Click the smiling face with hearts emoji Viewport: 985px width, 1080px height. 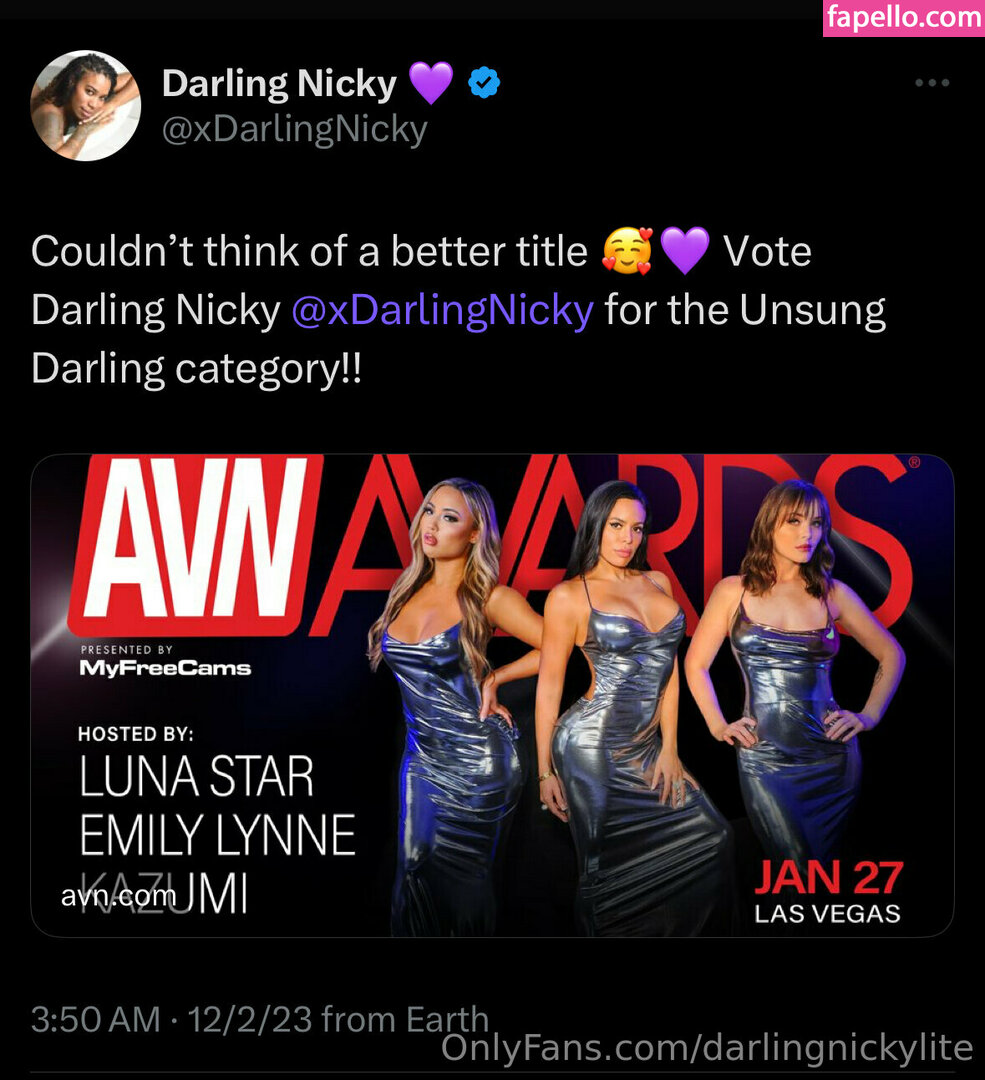coord(627,251)
